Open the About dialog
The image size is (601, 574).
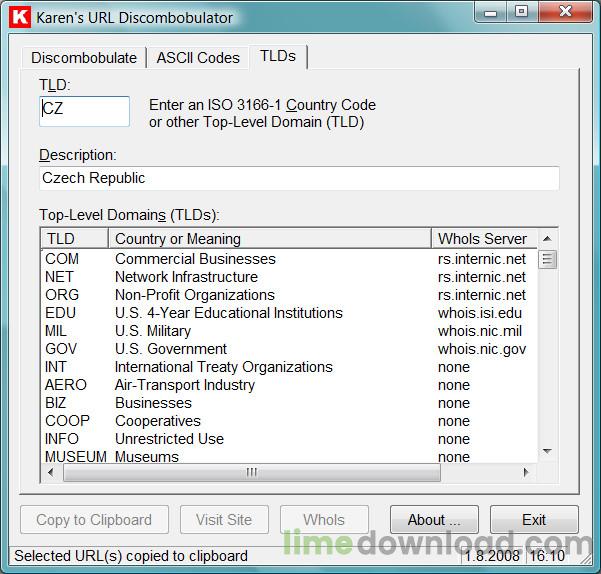coord(434,520)
